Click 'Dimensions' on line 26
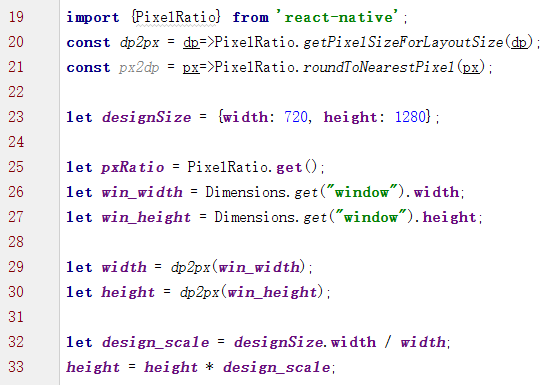549x385 pixels. [x=246, y=192]
